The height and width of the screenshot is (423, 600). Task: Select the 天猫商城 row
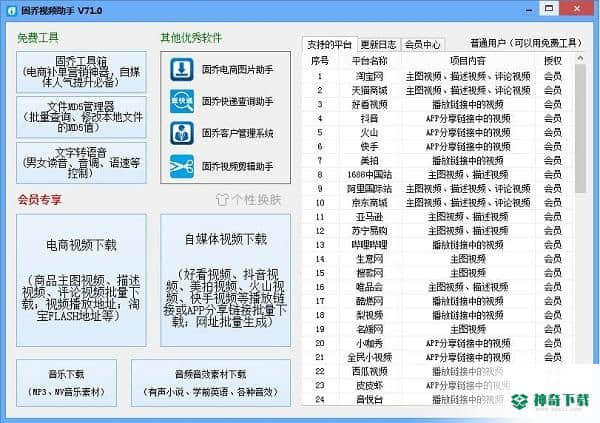(438, 90)
